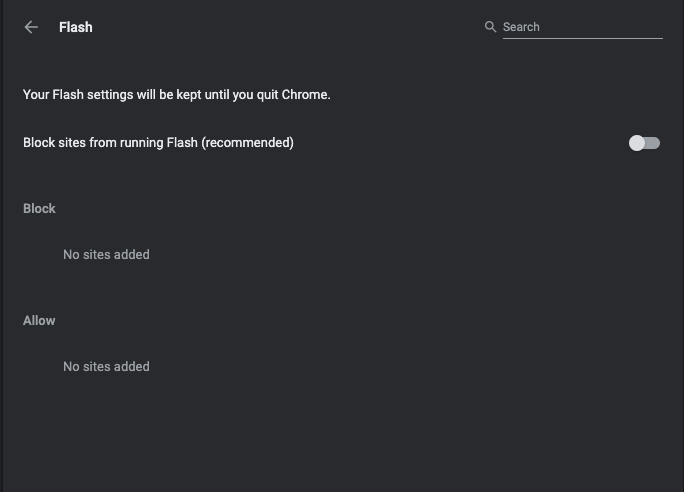Toggle Block sites from running Flash switch
Image resolution: width=684 pixels, height=492 pixels.
(644, 143)
